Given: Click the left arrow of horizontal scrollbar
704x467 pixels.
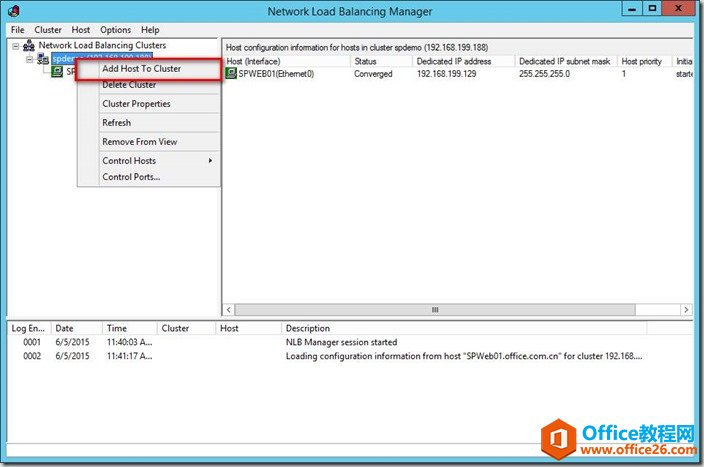Looking at the screenshot, I should [229, 309].
